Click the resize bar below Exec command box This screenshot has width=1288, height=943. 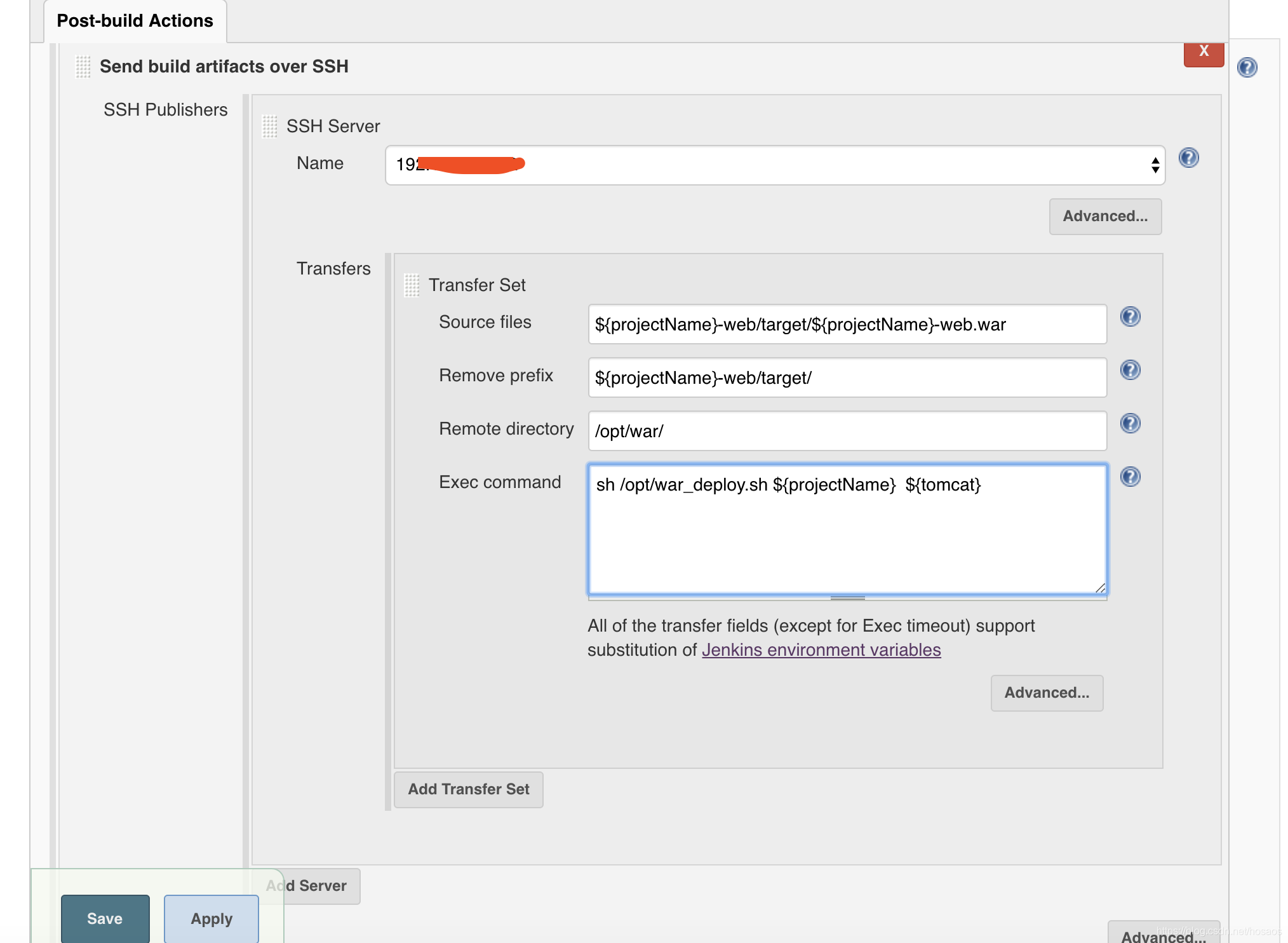tap(847, 598)
